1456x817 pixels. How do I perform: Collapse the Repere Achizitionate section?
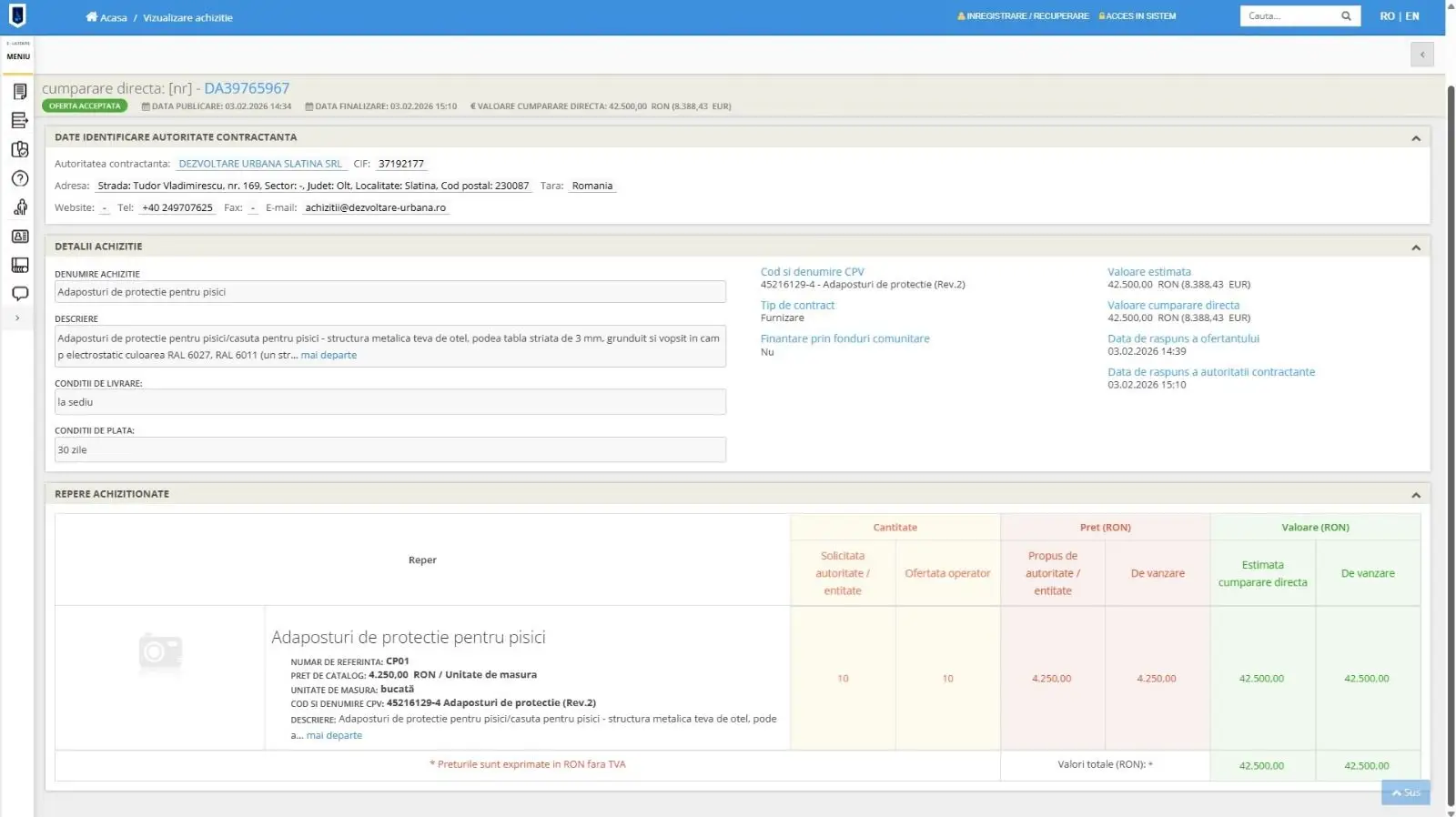click(1415, 495)
